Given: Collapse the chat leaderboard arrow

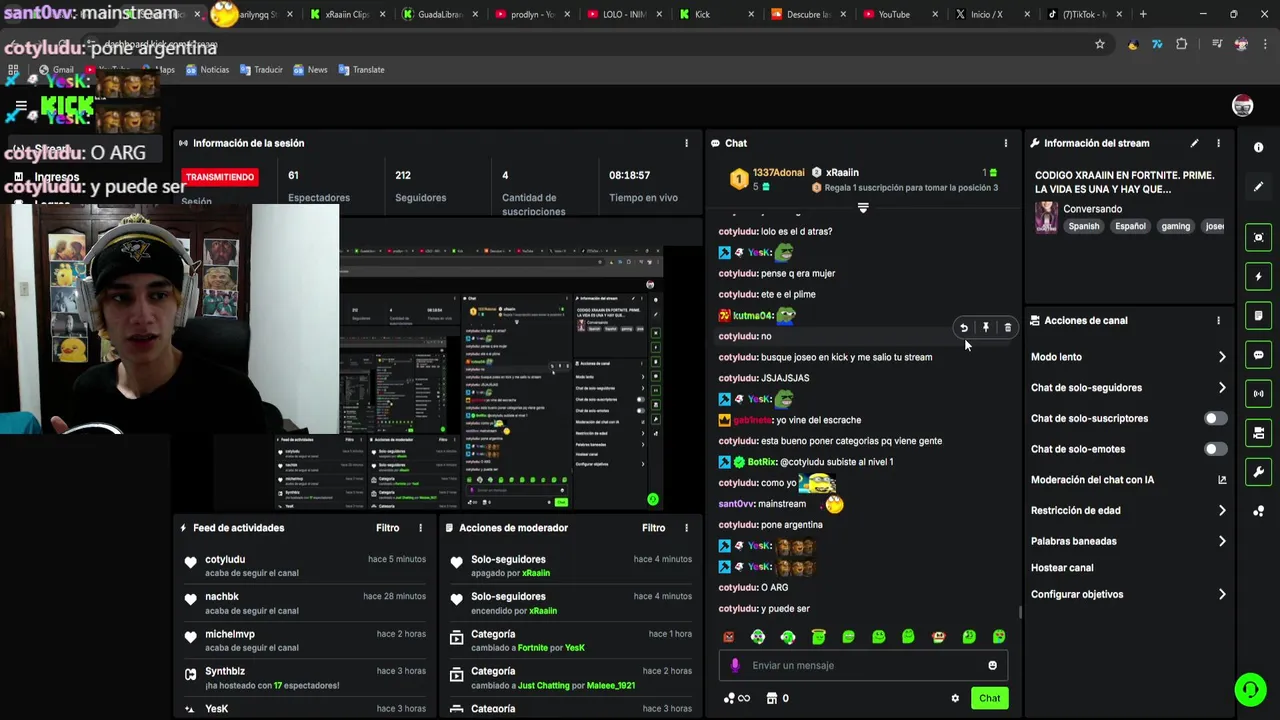Looking at the screenshot, I should pos(863,208).
